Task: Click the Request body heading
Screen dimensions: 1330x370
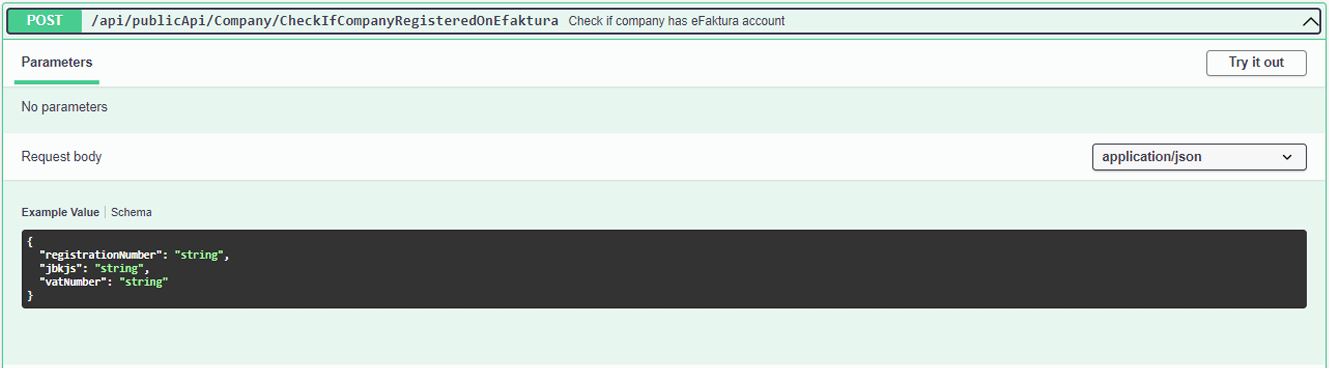Action: (61, 157)
